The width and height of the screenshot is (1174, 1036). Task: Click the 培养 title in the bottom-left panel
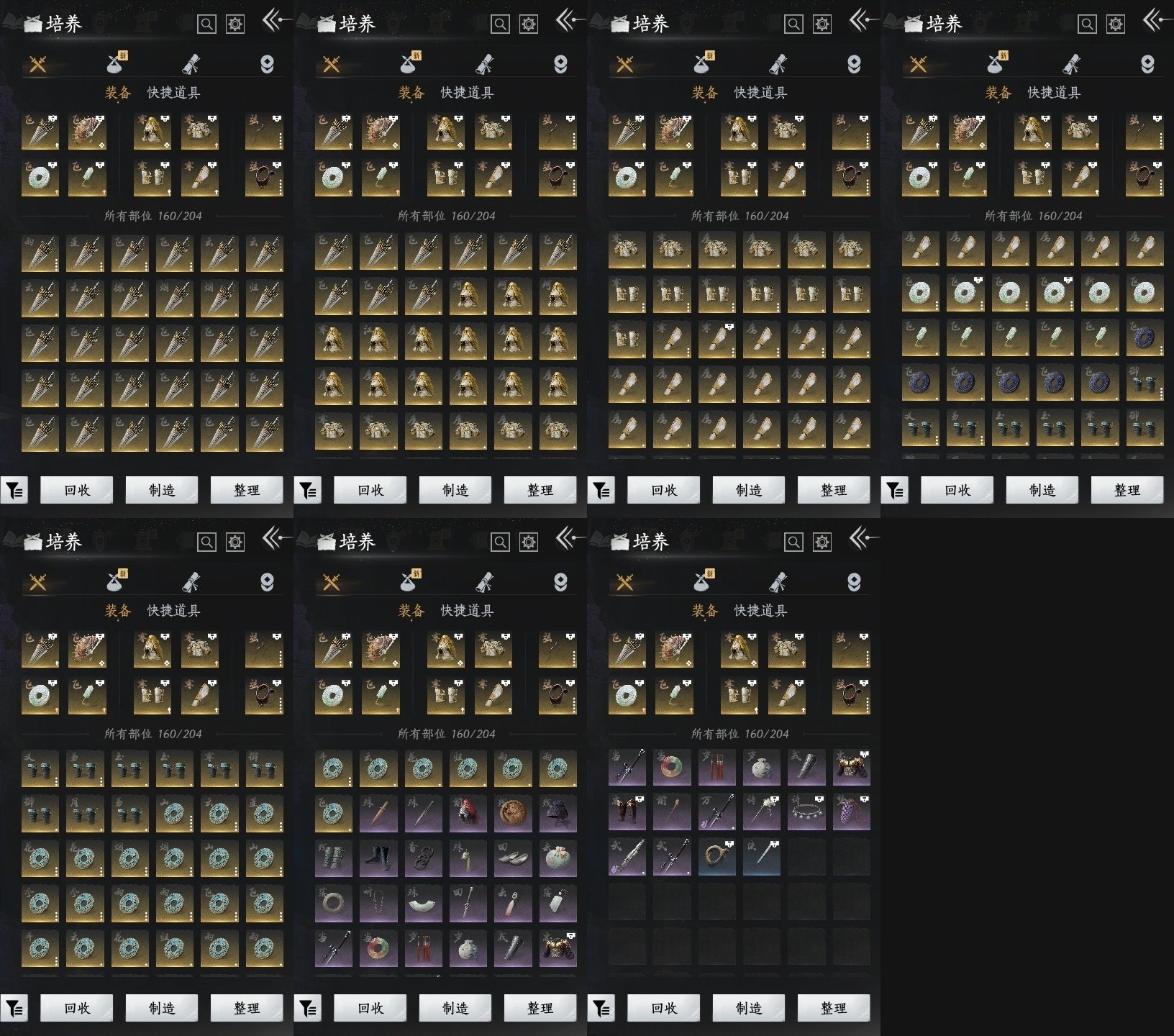[x=64, y=542]
